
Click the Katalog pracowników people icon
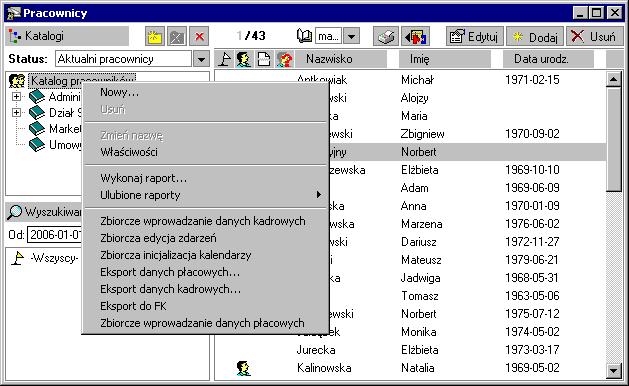[x=17, y=81]
